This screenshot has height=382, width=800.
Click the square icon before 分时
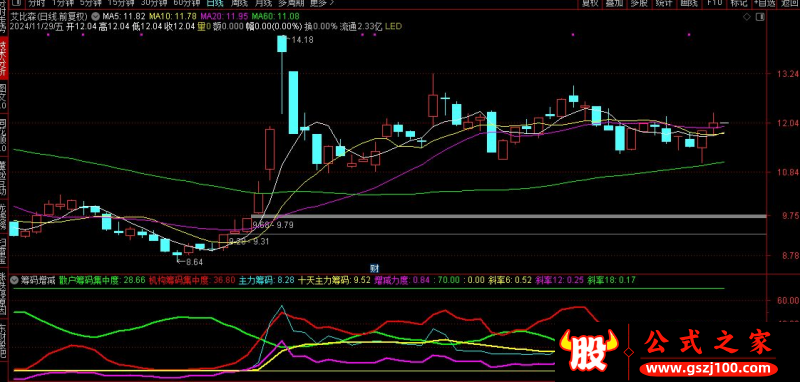(15, 3)
